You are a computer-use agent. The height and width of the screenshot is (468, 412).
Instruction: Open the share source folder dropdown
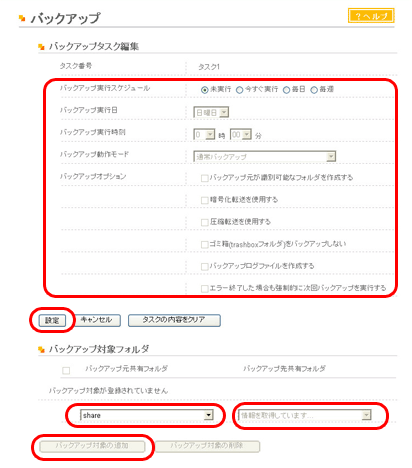point(147,415)
